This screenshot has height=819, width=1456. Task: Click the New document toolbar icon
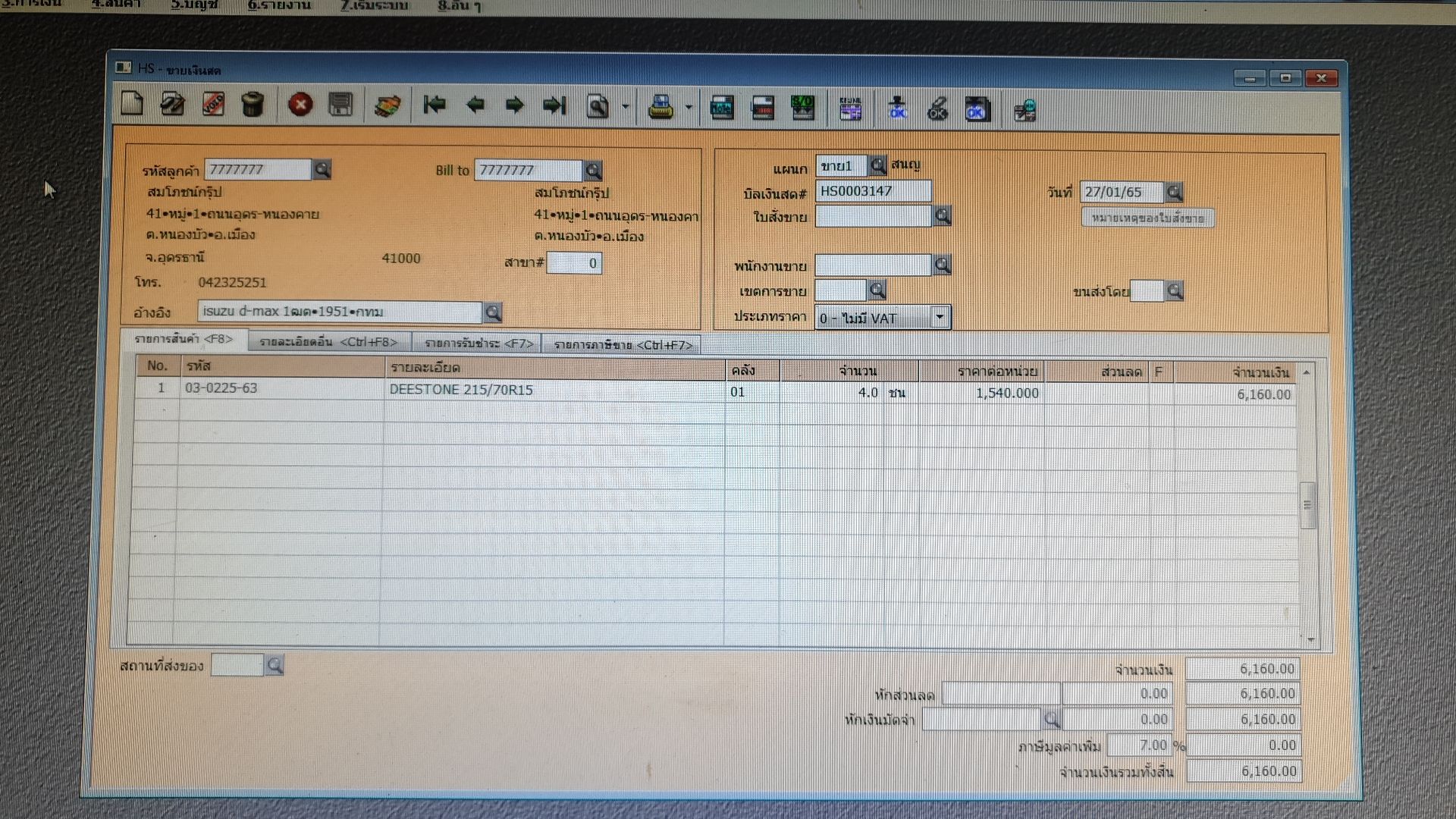(133, 105)
